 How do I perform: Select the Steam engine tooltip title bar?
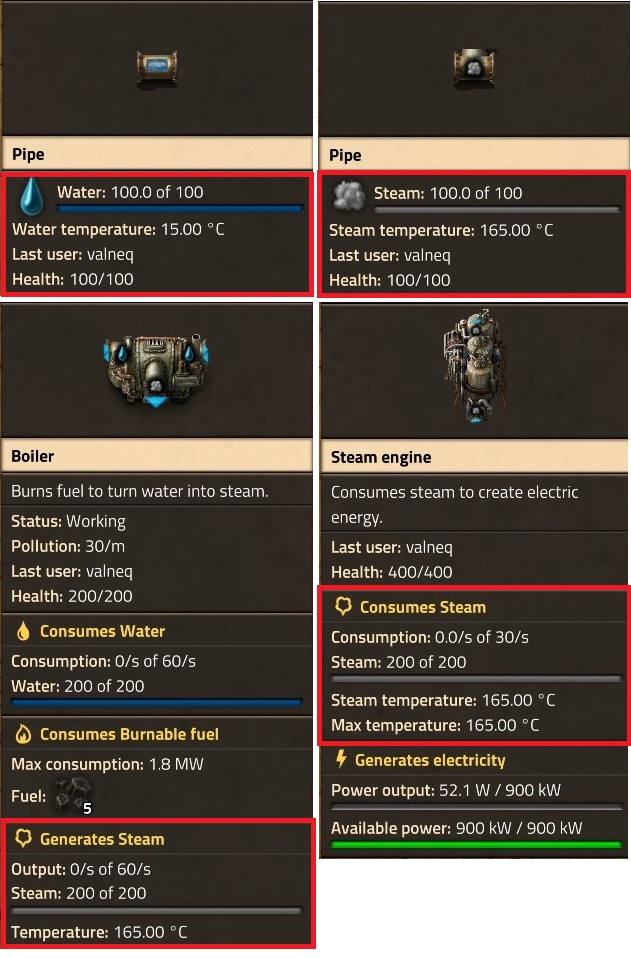[472, 457]
